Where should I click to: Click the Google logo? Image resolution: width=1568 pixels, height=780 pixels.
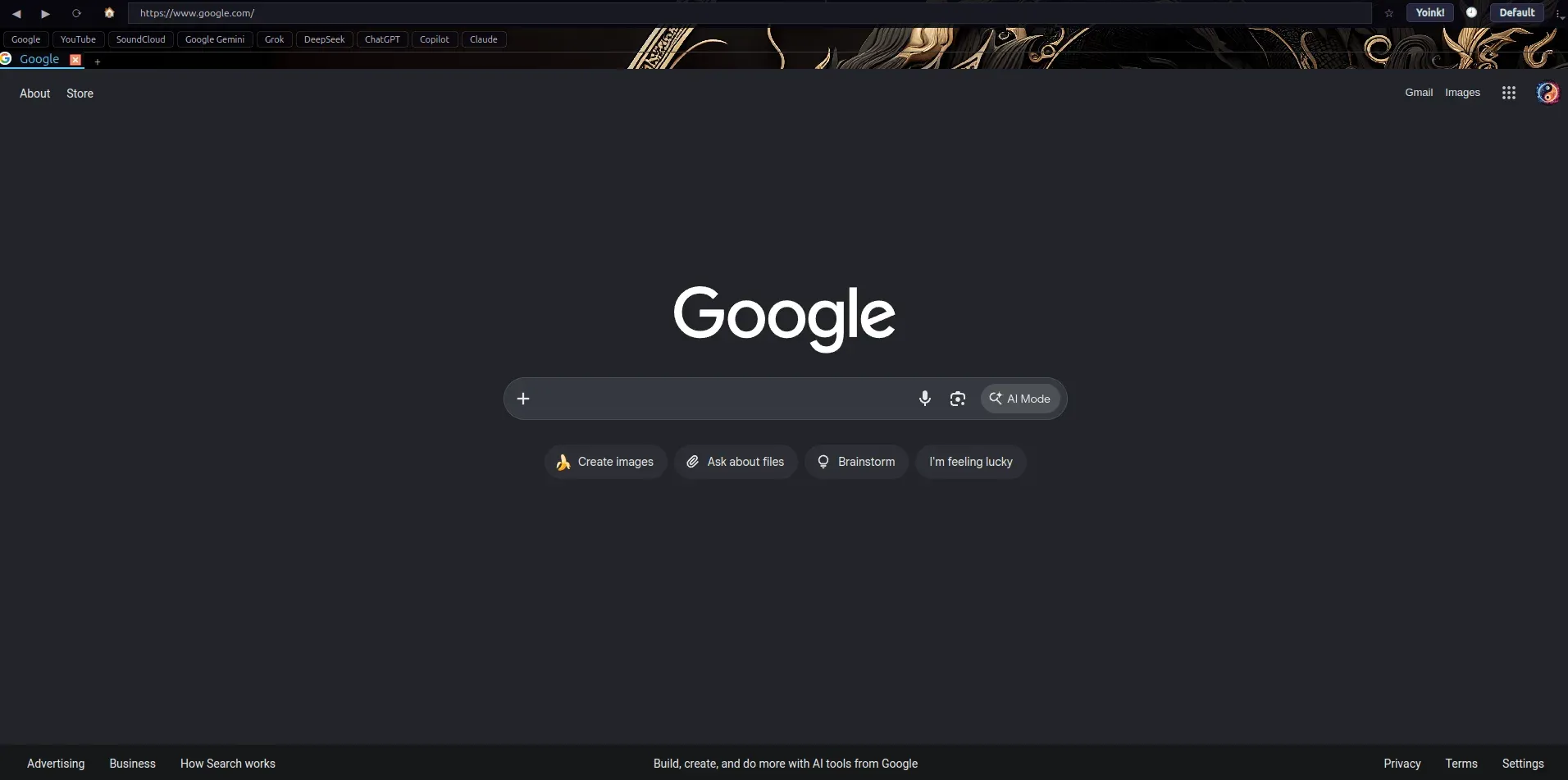(784, 318)
